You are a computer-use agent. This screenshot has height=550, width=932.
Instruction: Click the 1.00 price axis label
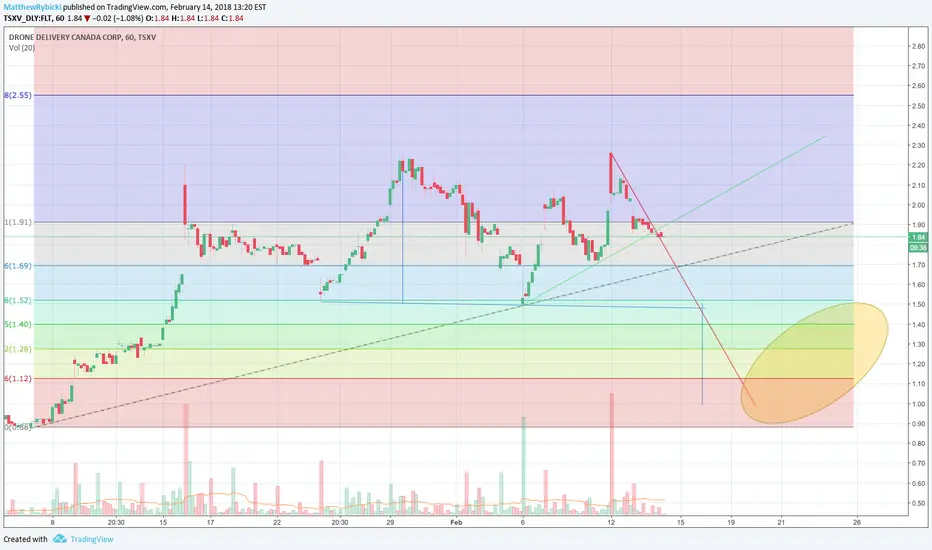(x=918, y=404)
